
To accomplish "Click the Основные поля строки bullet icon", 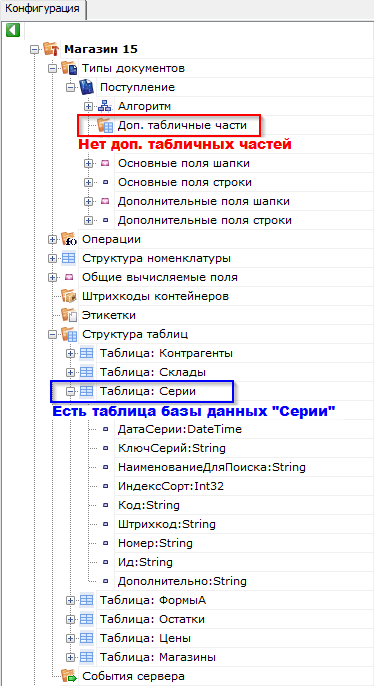I will 105,182.
